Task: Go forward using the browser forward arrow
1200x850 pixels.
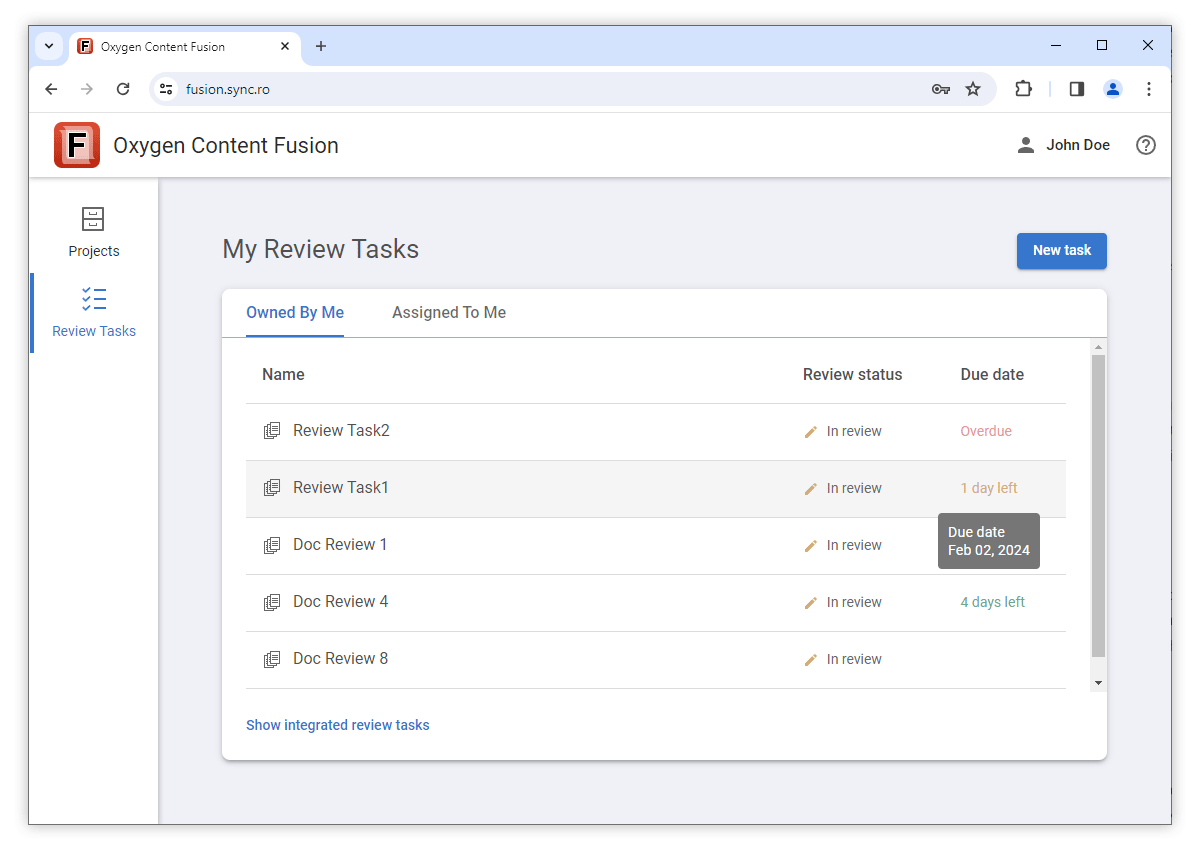Action: click(87, 89)
